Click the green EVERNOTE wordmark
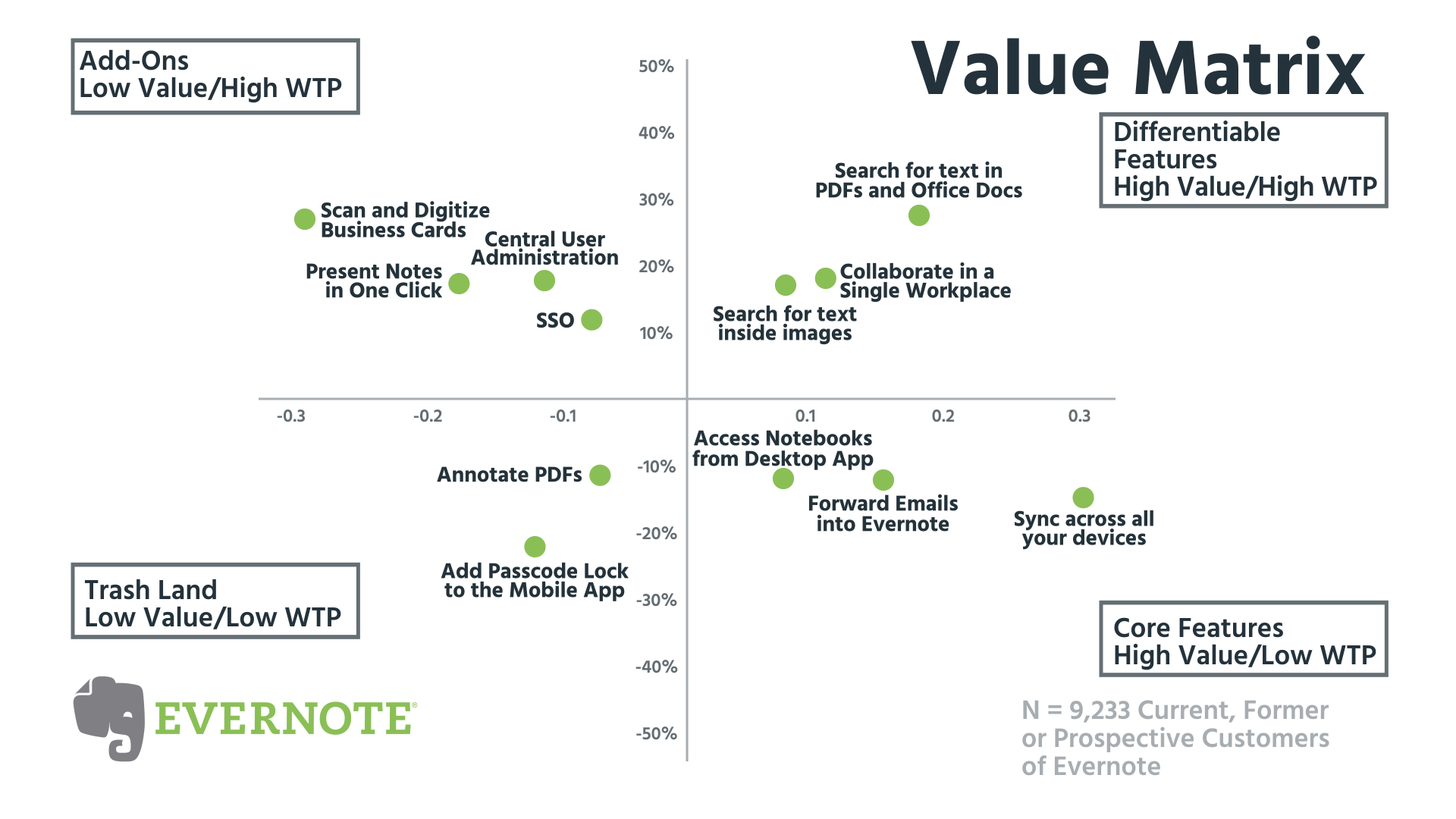Screen dimensions: 1456x819 click(x=285, y=719)
